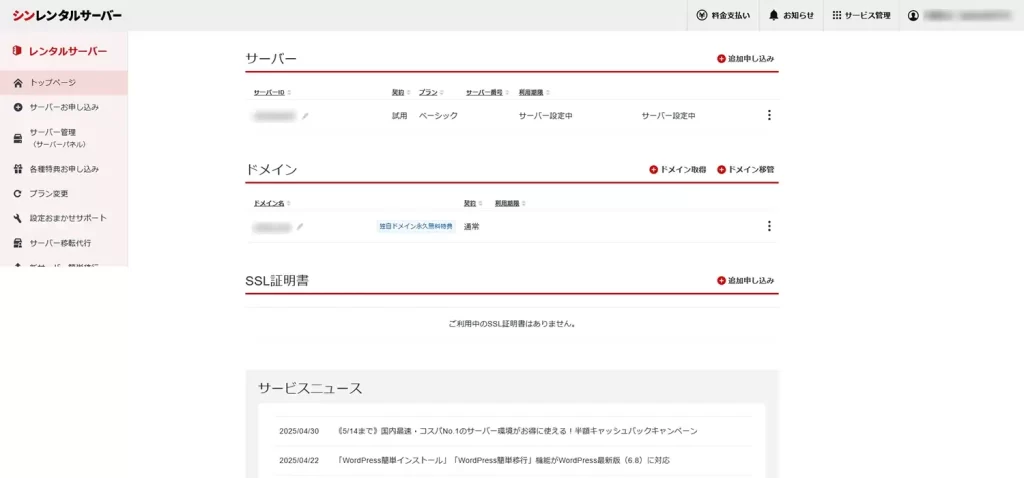Open the 2025/04/30 cashback campaign news
The image size is (1024, 478).
click(x=517, y=431)
